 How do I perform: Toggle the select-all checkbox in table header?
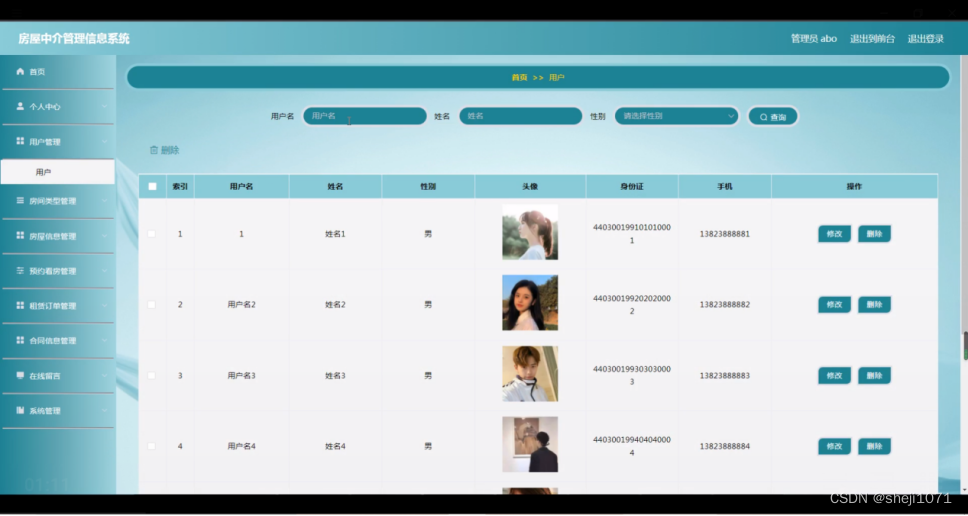click(x=152, y=186)
